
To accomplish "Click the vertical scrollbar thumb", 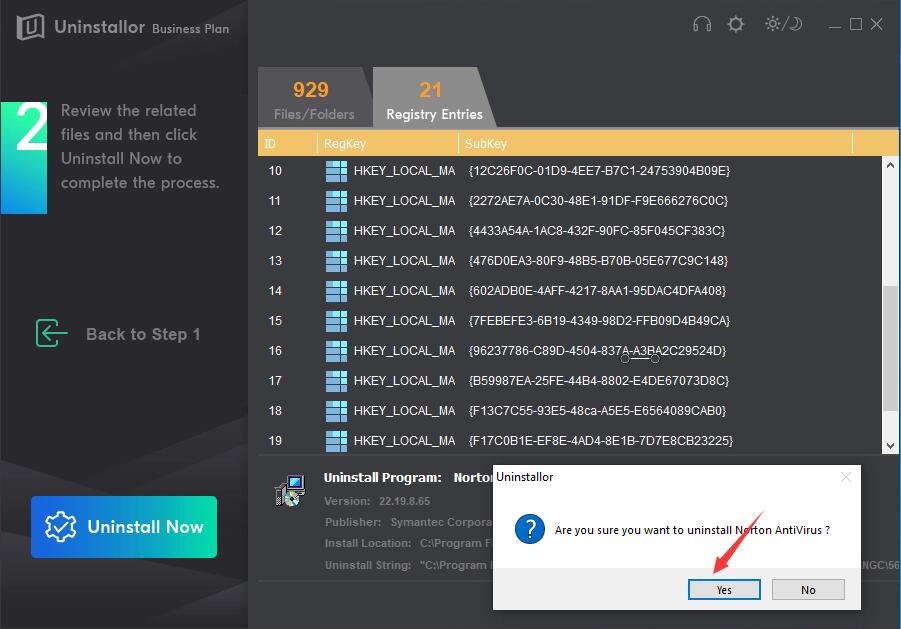I will point(890,348).
